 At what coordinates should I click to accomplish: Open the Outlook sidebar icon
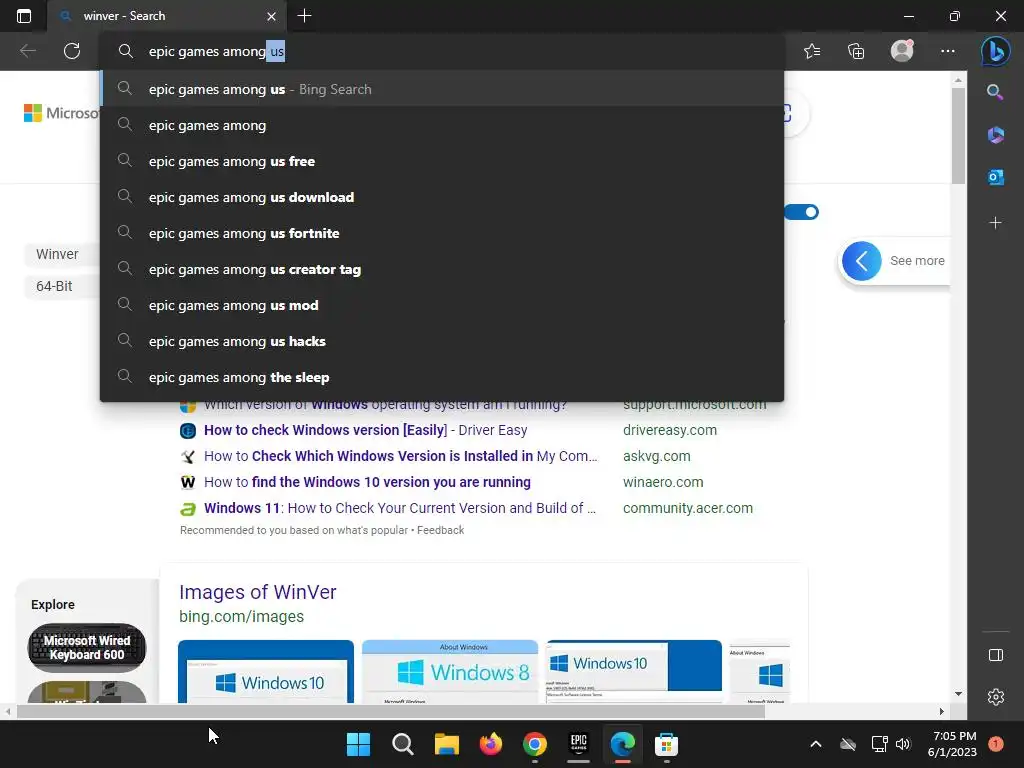point(995,177)
